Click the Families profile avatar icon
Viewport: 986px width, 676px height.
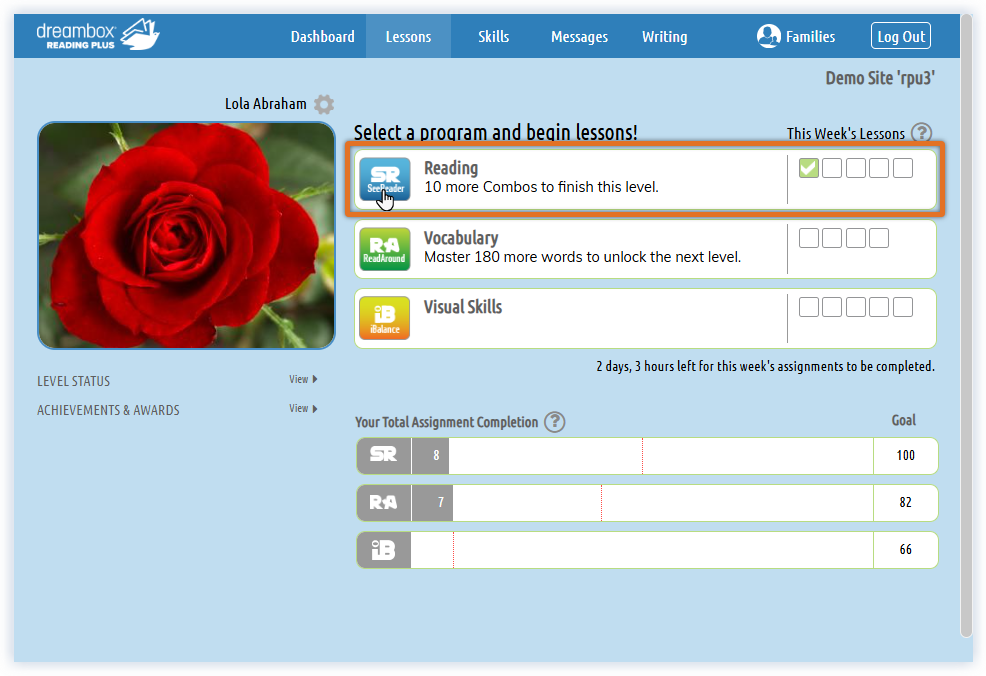click(x=768, y=36)
